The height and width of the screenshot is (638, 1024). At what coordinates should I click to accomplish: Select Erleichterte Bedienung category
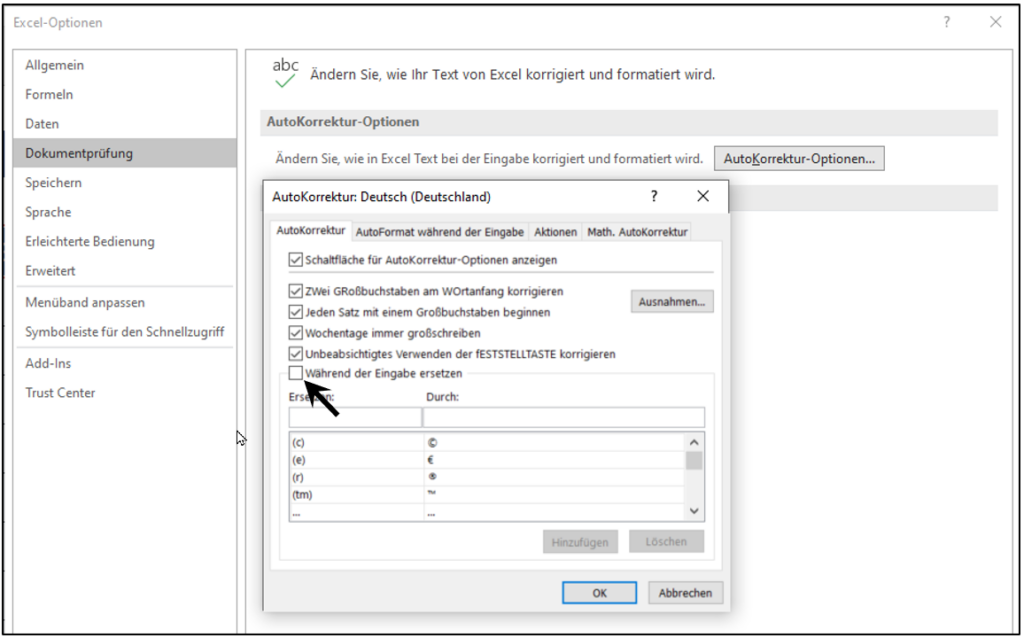(125, 242)
